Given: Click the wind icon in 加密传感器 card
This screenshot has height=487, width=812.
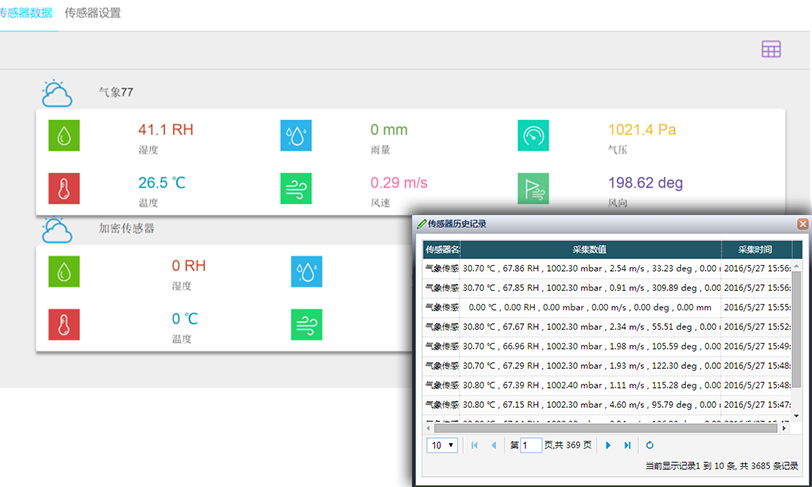Looking at the screenshot, I should pos(306,324).
